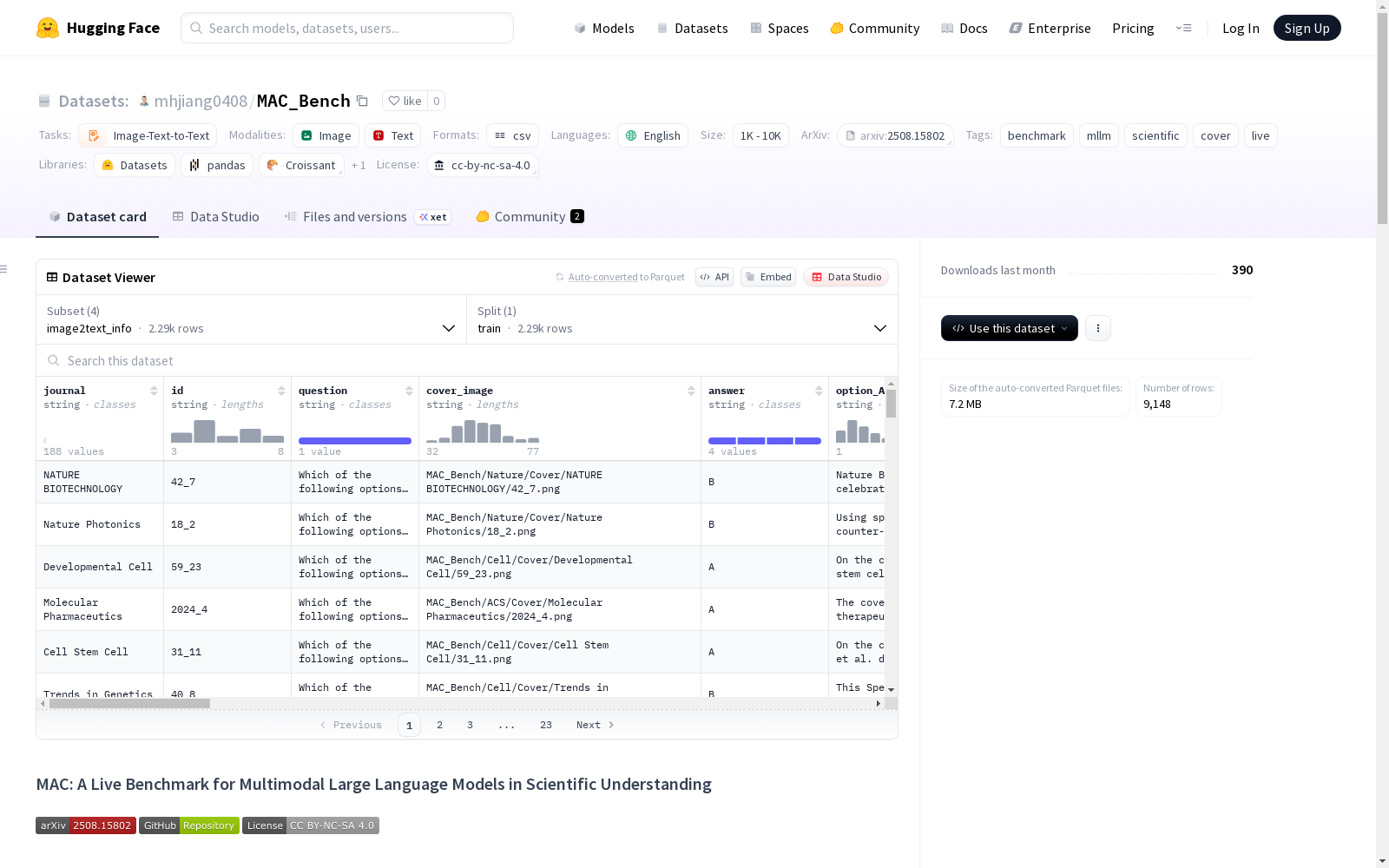Click the Text modality tag
Viewport: 1389px width, 868px height.
point(392,135)
